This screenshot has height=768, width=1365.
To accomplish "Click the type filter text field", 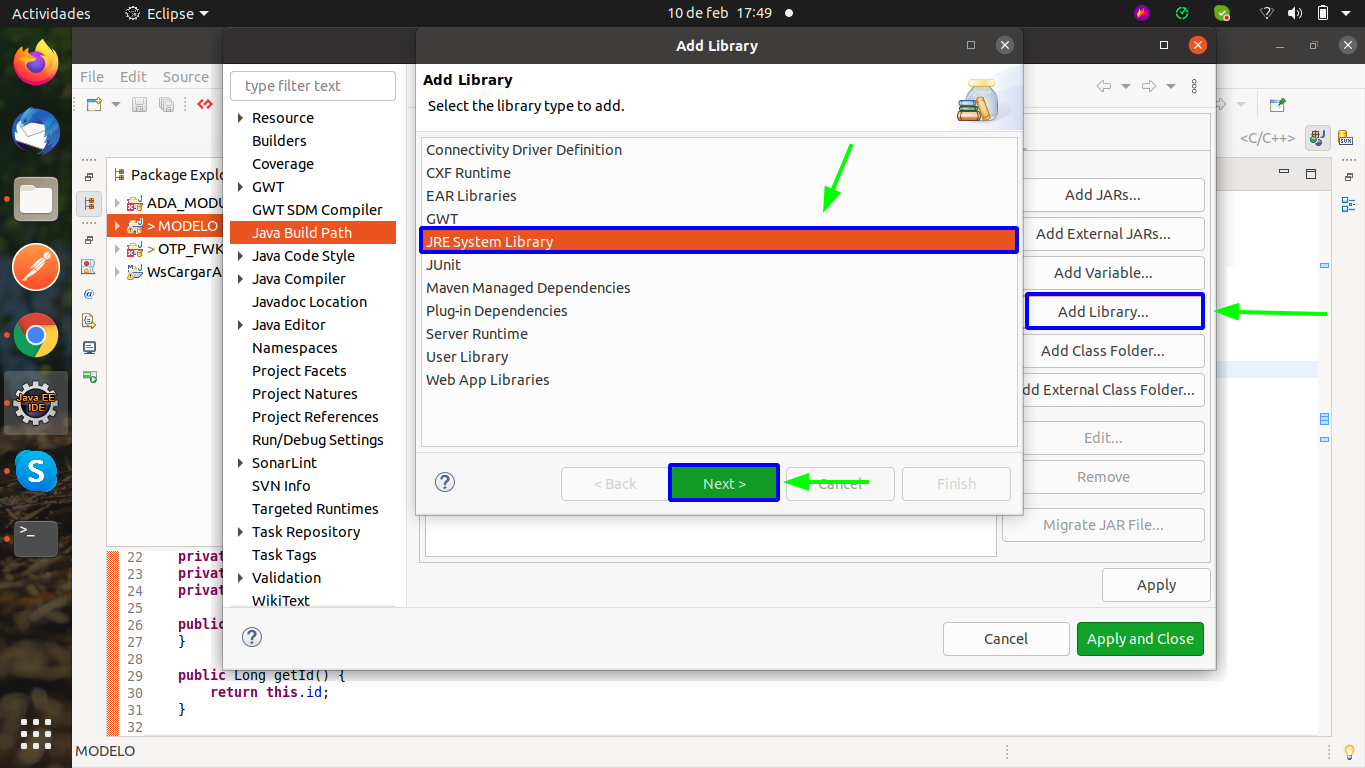I will pos(312,86).
